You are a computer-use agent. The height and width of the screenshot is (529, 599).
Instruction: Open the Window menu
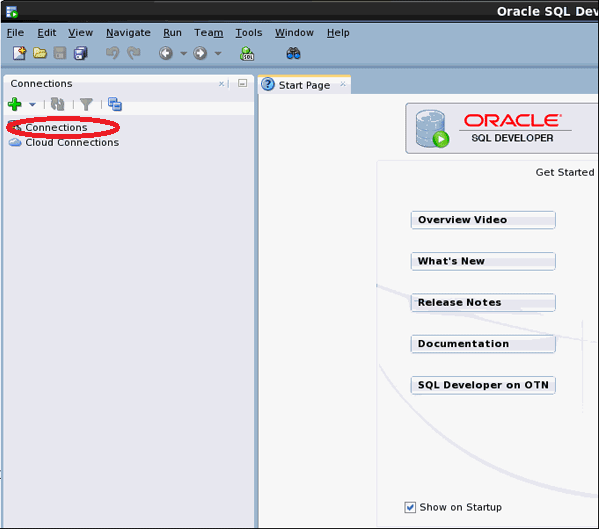click(294, 33)
